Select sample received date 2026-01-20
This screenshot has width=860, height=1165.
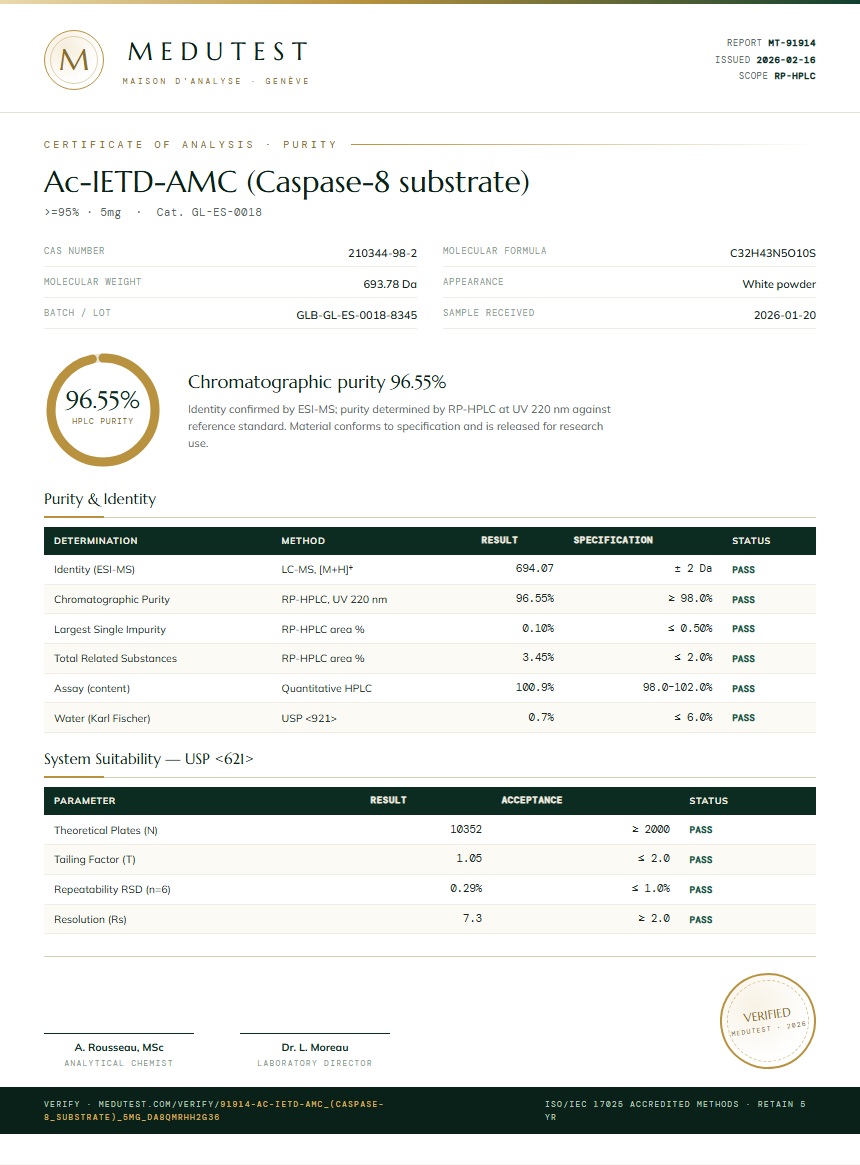click(x=784, y=316)
